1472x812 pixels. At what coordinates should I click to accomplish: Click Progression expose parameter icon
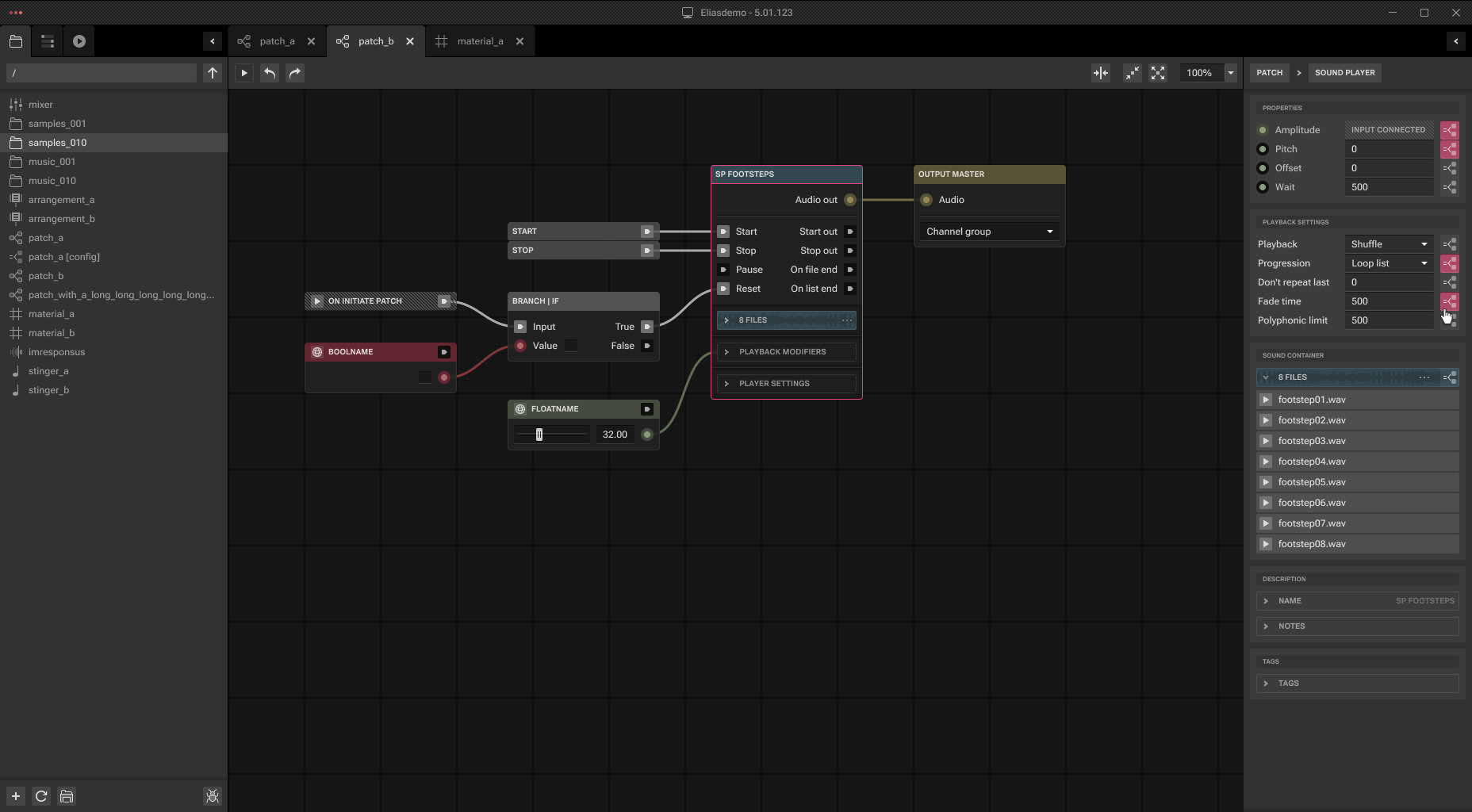pyautogui.click(x=1450, y=263)
